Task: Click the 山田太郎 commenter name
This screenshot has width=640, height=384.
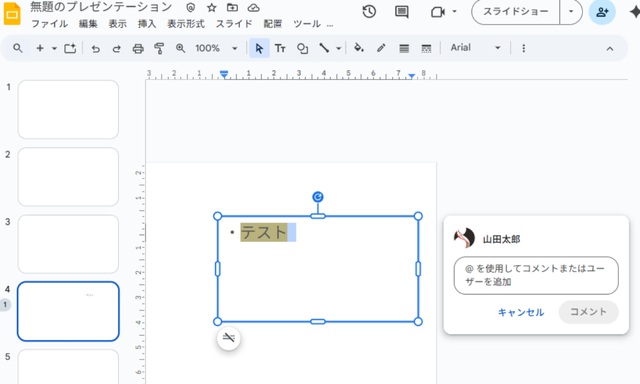Action: click(501, 239)
